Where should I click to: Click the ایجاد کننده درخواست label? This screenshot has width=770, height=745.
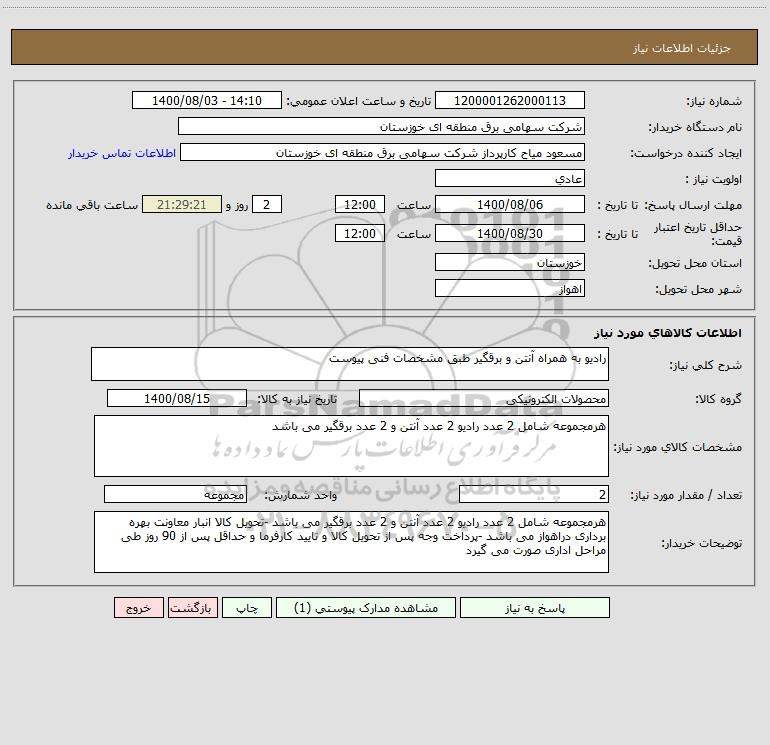pos(686,153)
